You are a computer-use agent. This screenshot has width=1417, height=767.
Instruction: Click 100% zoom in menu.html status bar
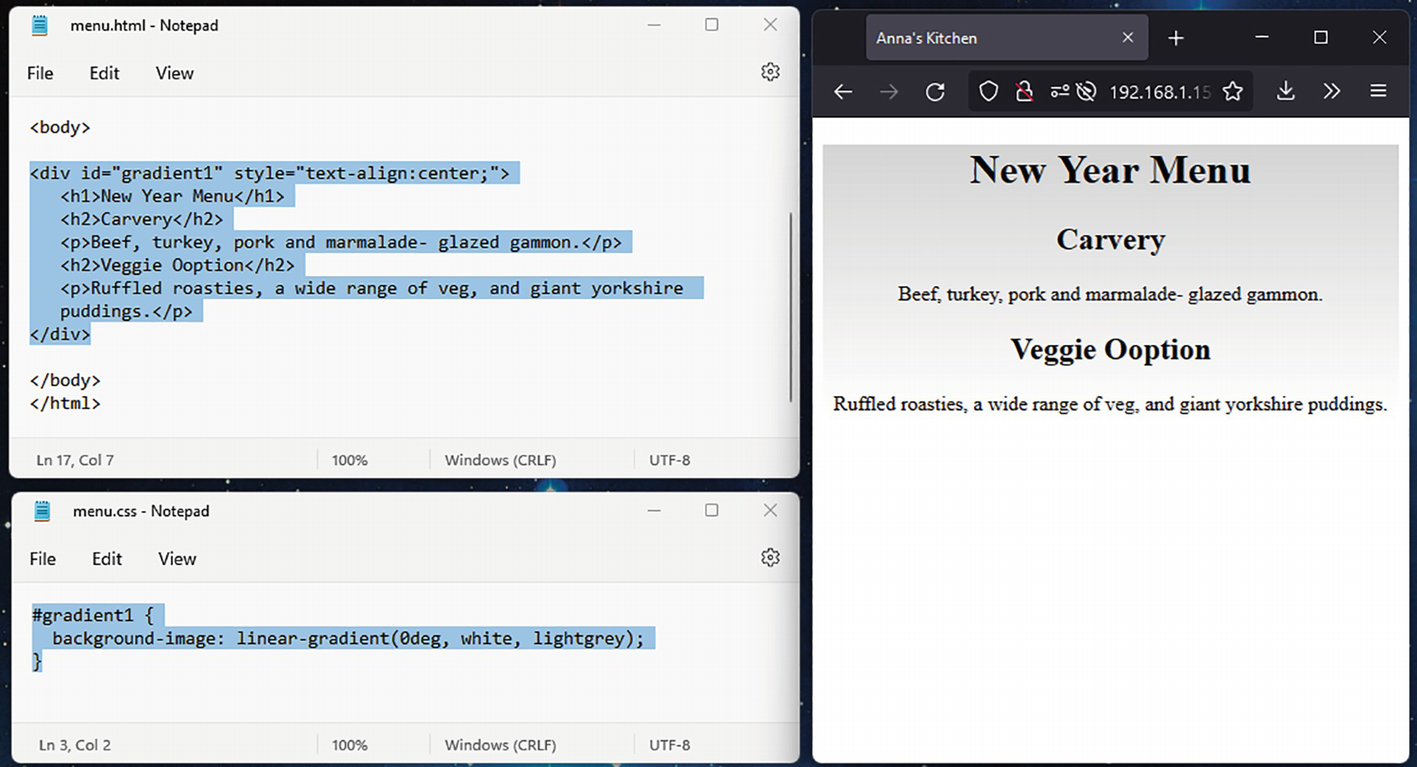[x=350, y=461]
